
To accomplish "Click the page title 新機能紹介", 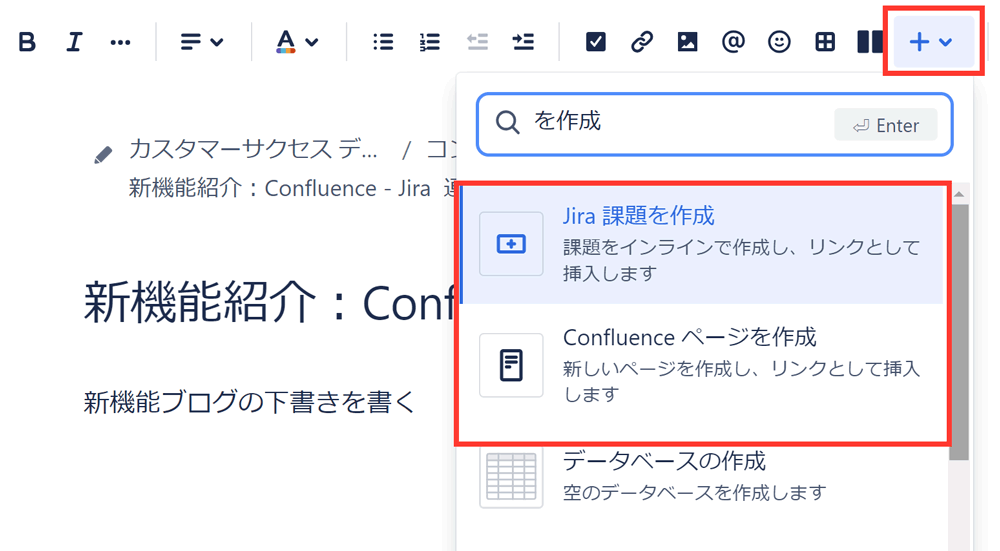I will point(270,302).
